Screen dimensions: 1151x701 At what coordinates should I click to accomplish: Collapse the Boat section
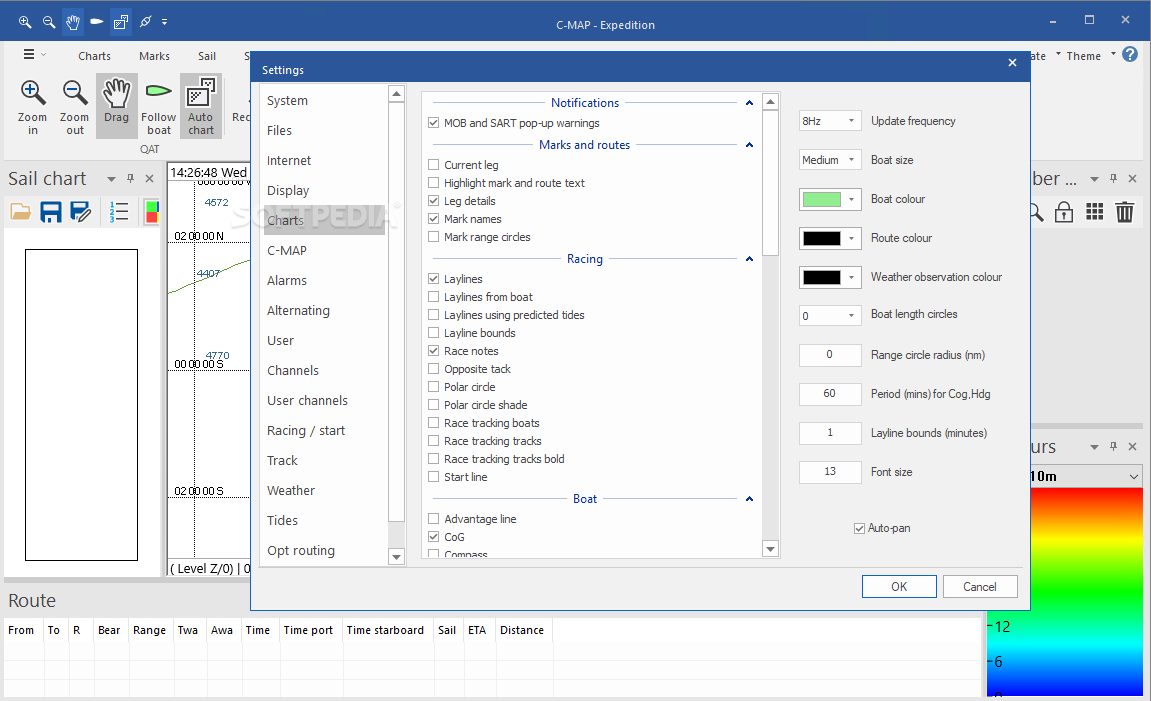coord(749,498)
